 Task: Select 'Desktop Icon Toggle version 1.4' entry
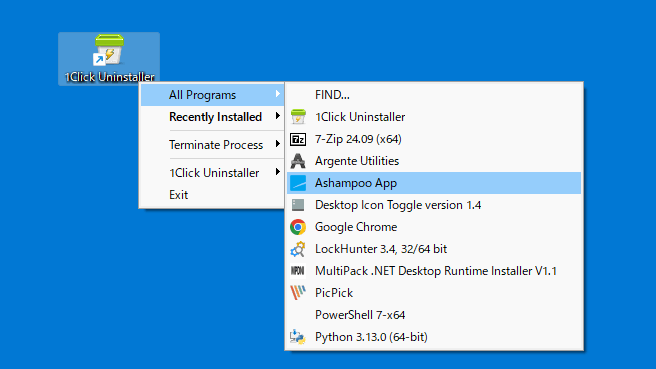(434, 205)
